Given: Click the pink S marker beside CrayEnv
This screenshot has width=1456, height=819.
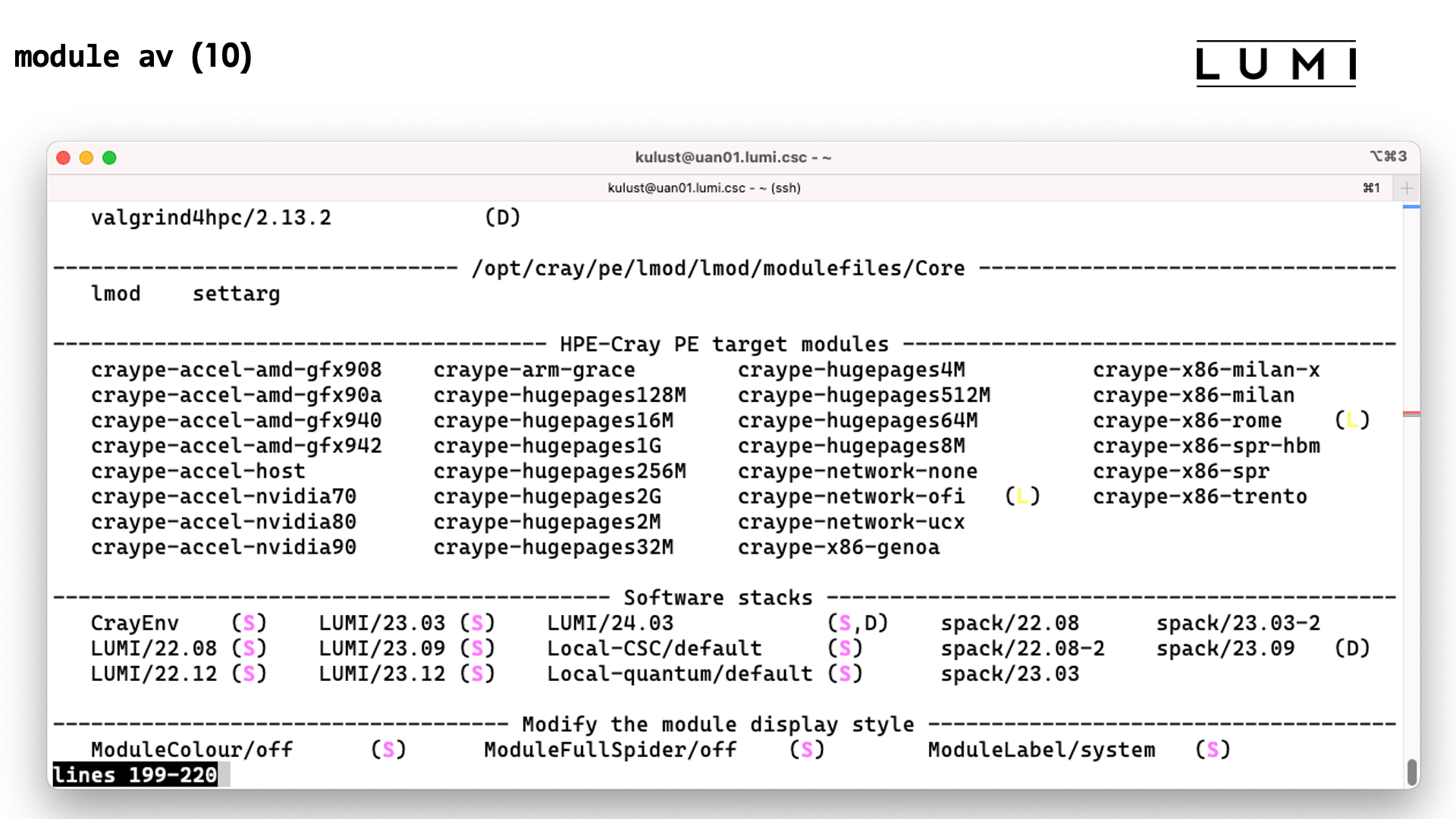Looking at the screenshot, I should coord(249,623).
